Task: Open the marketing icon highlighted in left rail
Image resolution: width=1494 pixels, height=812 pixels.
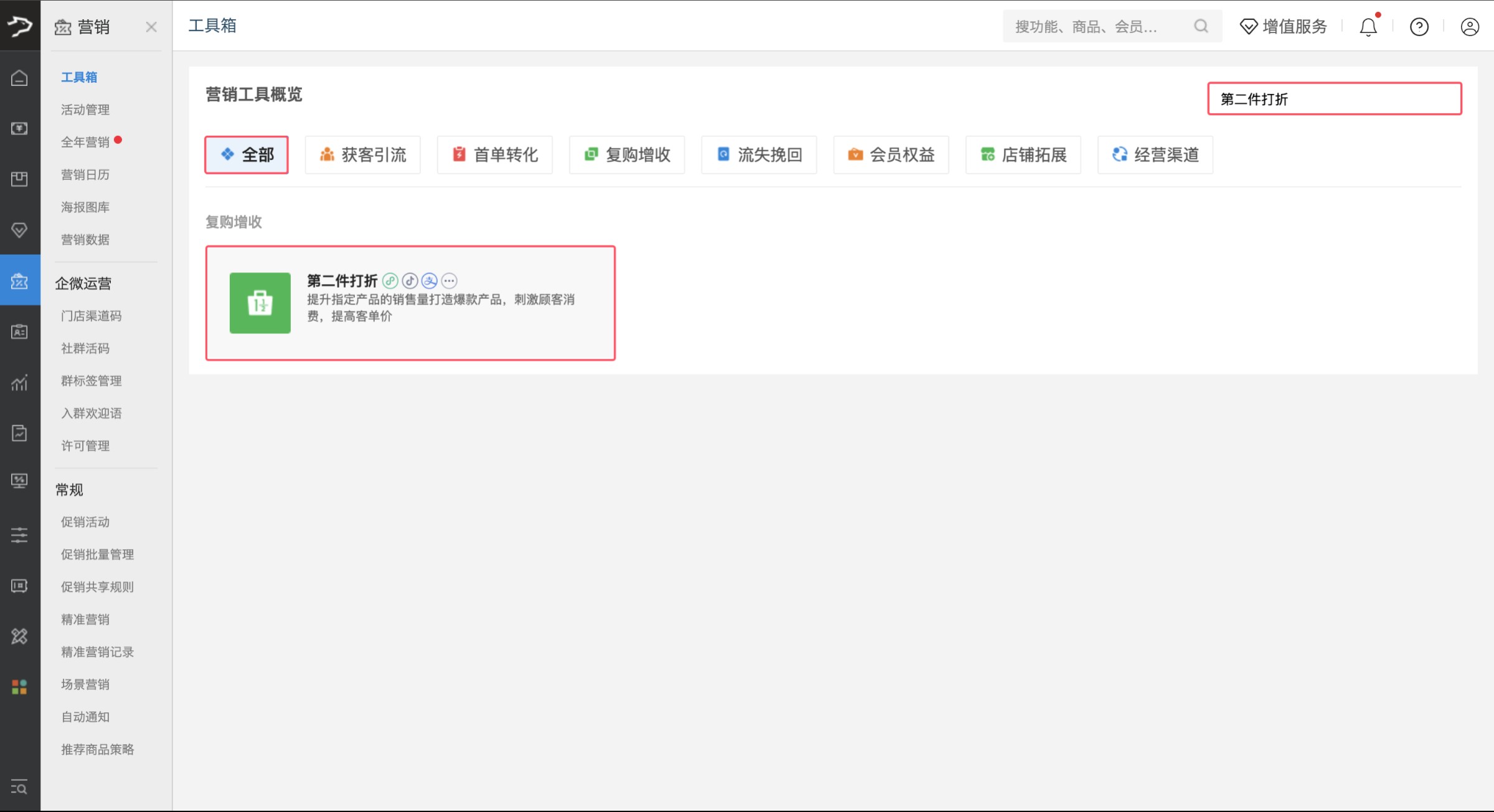Action: 19,281
